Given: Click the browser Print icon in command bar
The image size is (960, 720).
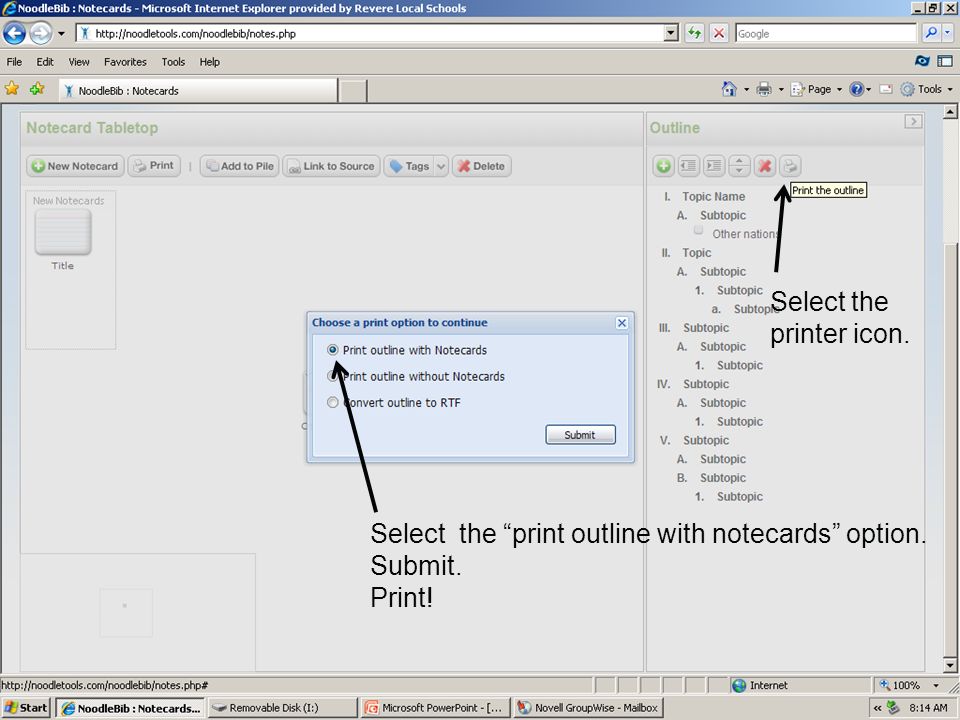Looking at the screenshot, I should [x=763, y=89].
